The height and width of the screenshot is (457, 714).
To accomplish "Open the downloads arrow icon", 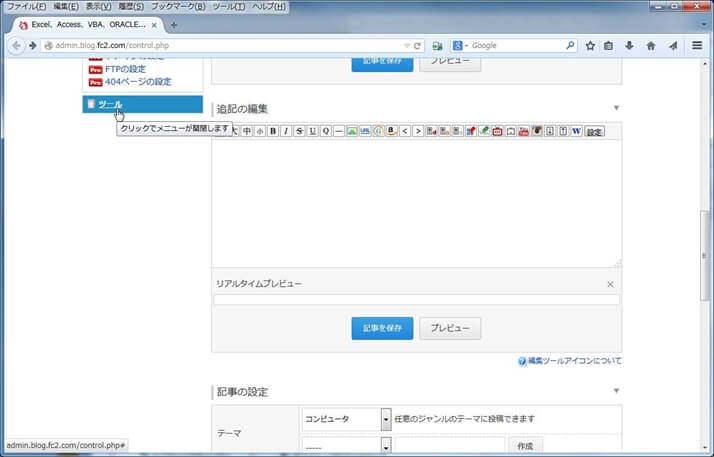I will pos(629,46).
